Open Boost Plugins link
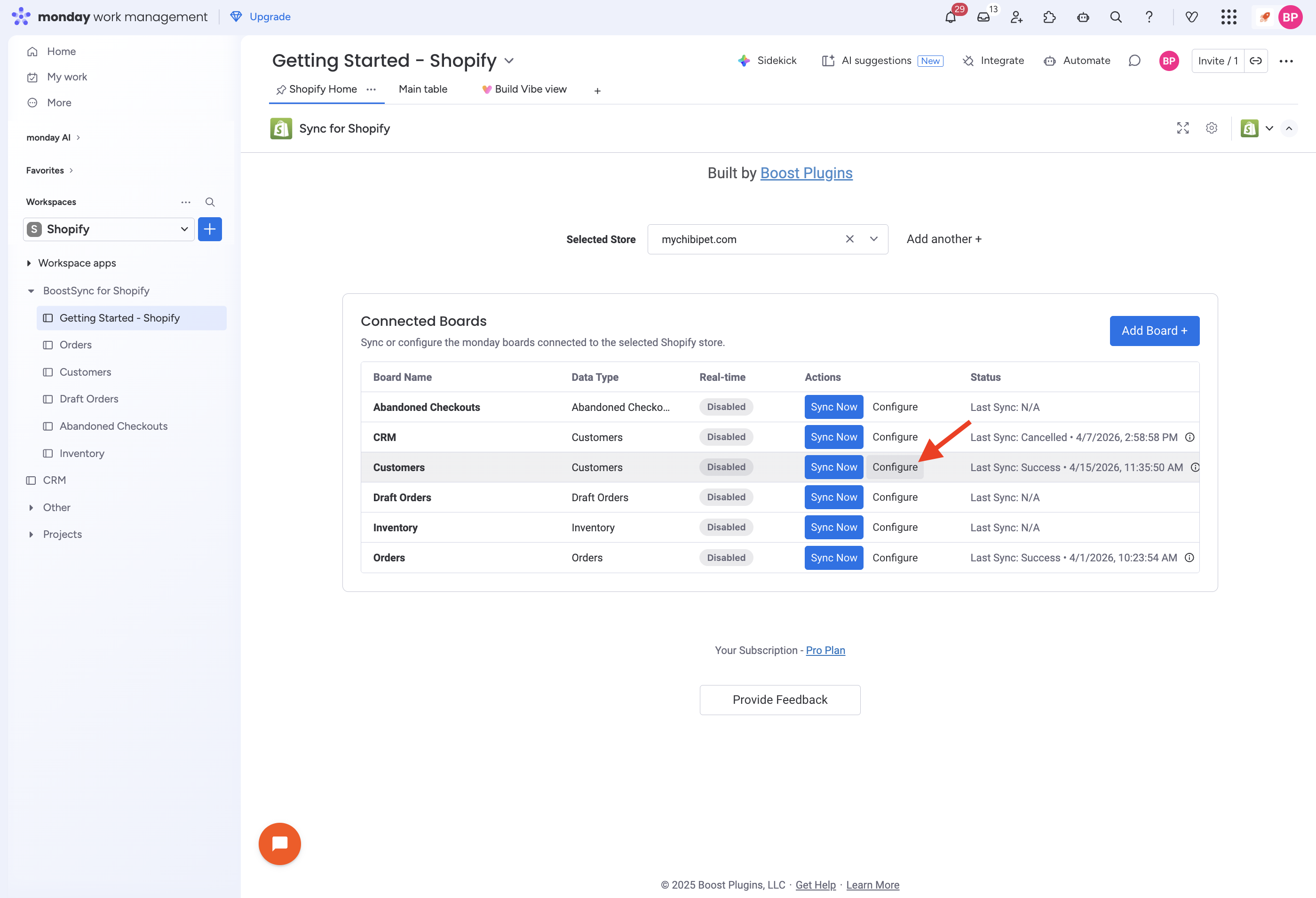The height and width of the screenshot is (898, 1316). [x=806, y=173]
